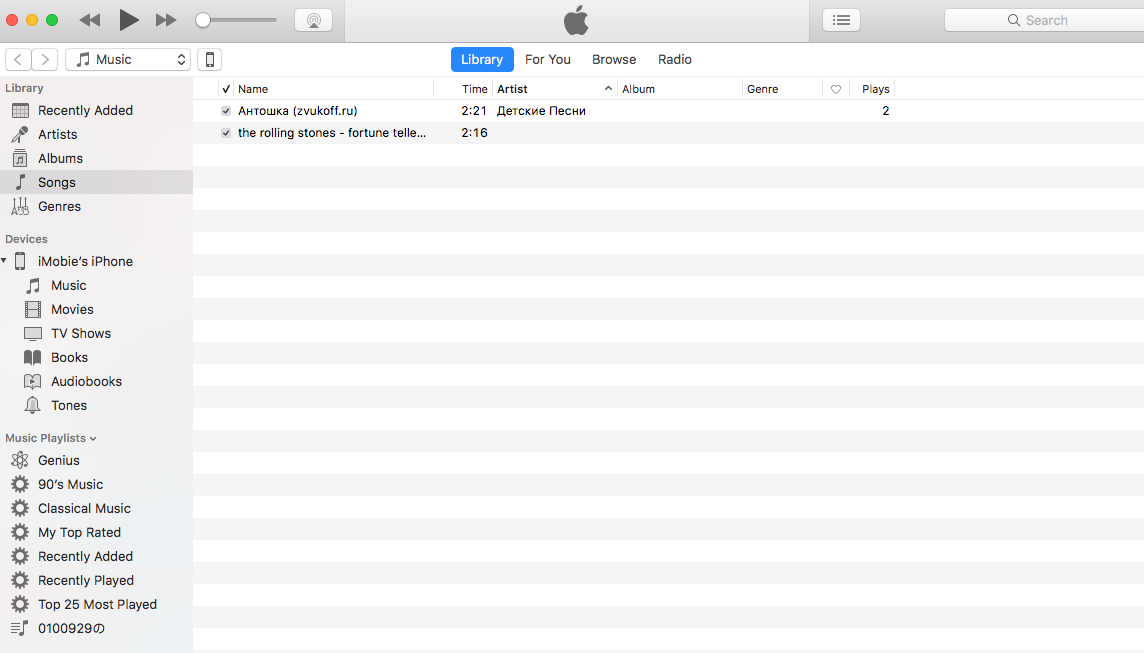Open the Up Next list button
Image resolution: width=1144 pixels, height=653 pixels.
(841, 20)
